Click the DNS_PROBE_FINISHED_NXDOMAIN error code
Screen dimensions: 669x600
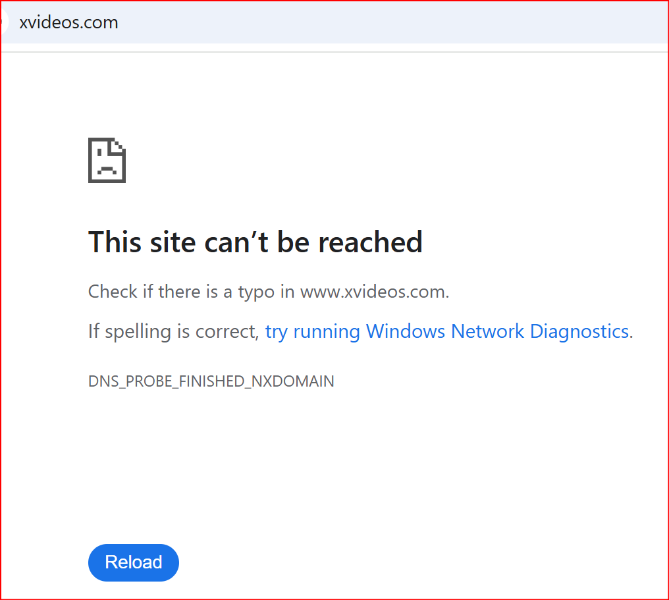[x=211, y=381]
